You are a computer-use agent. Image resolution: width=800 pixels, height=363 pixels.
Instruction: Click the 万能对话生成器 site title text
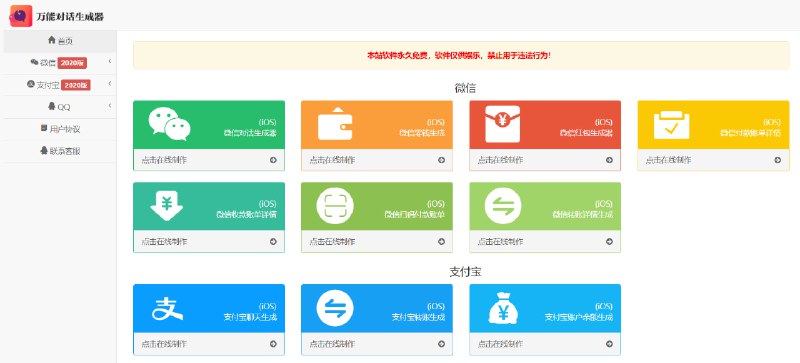(70, 16)
